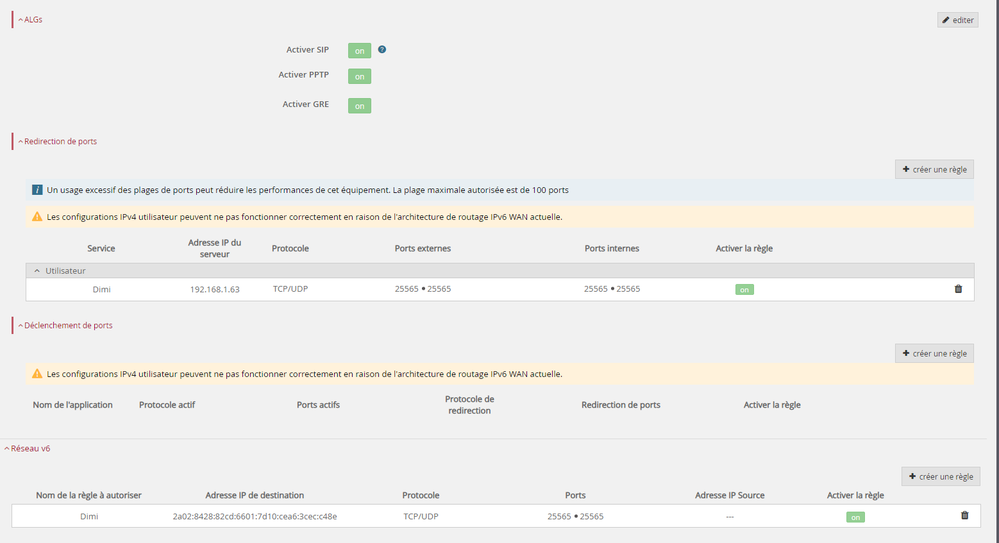Create a rule in Réseau v6
Image resolution: width=999 pixels, height=543 pixels.
coord(940,477)
